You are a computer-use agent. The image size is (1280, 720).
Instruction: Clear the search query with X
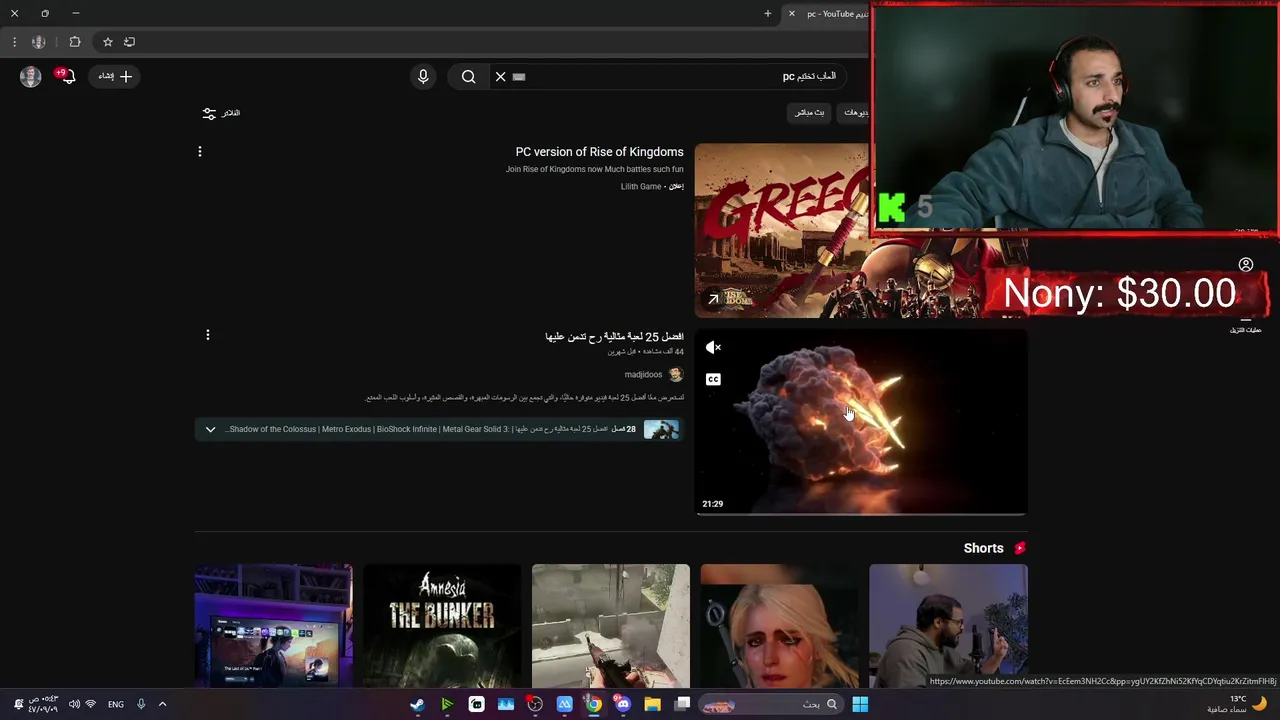tap(501, 76)
